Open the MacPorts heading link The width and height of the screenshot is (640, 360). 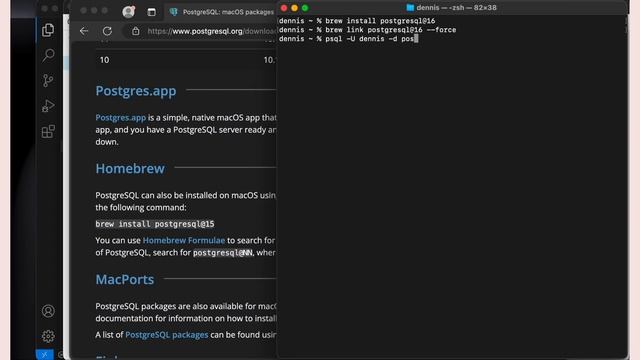(124, 279)
